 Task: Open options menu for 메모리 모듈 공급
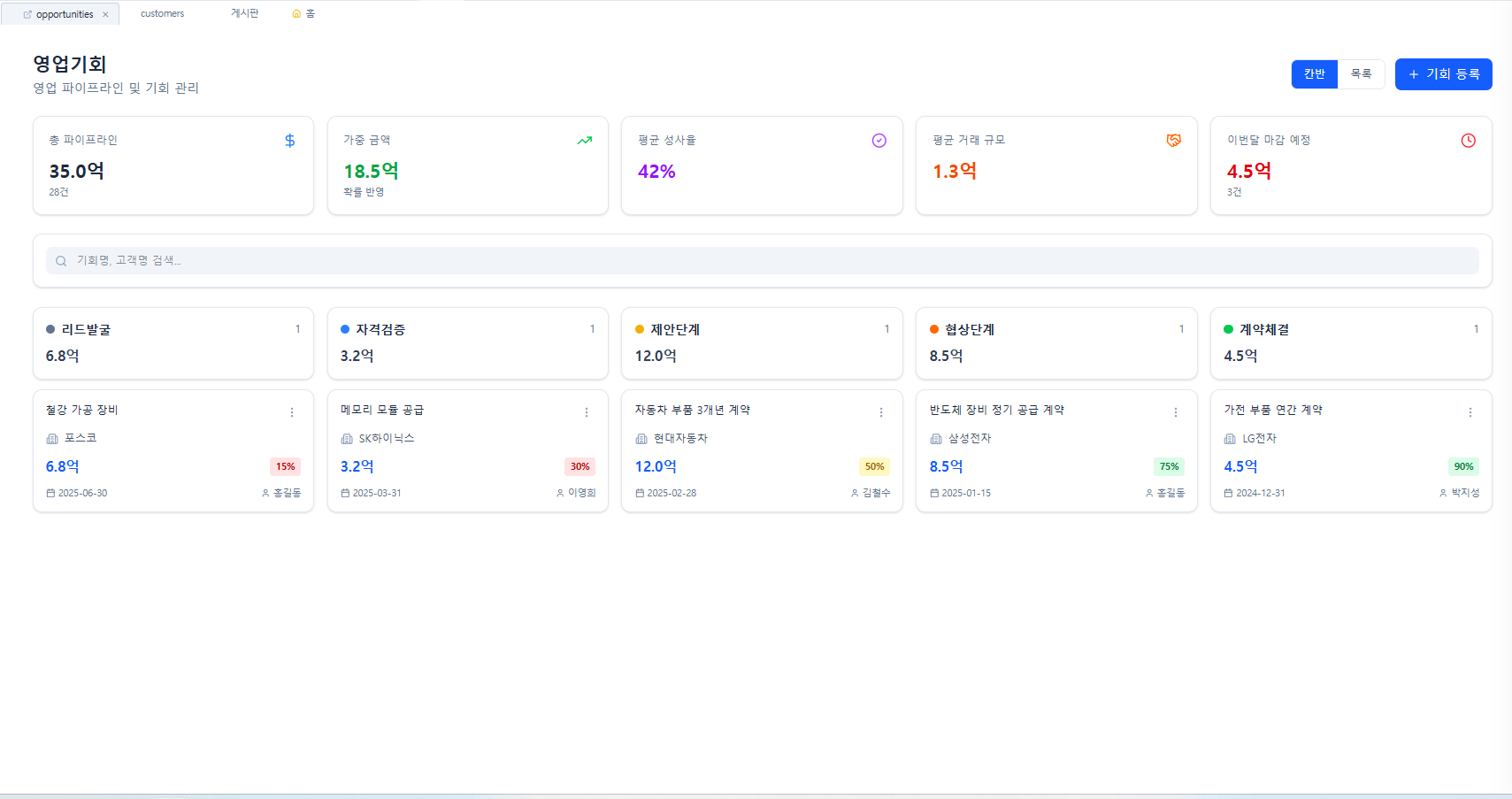tap(587, 412)
